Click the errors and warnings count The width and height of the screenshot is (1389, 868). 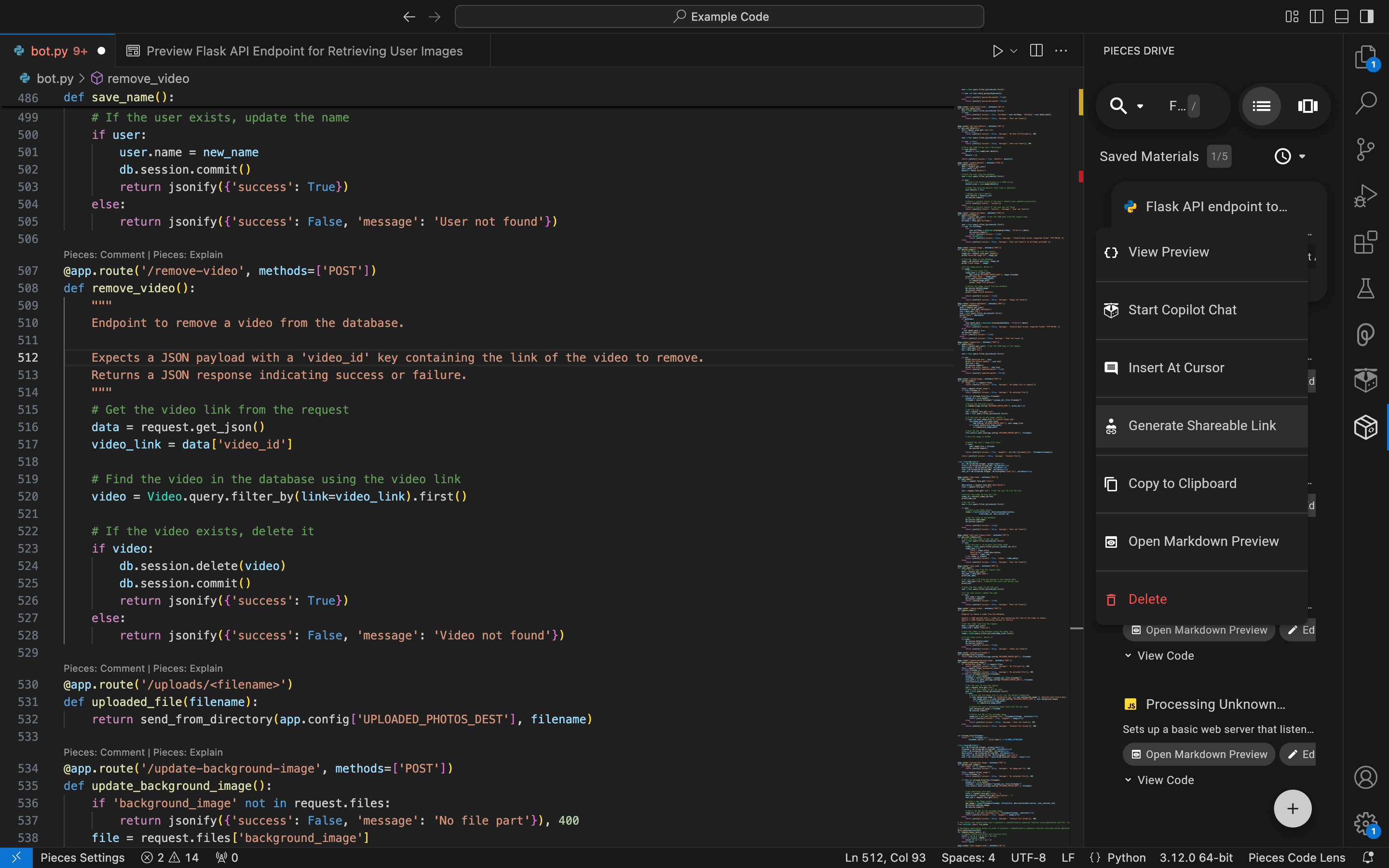(170, 857)
